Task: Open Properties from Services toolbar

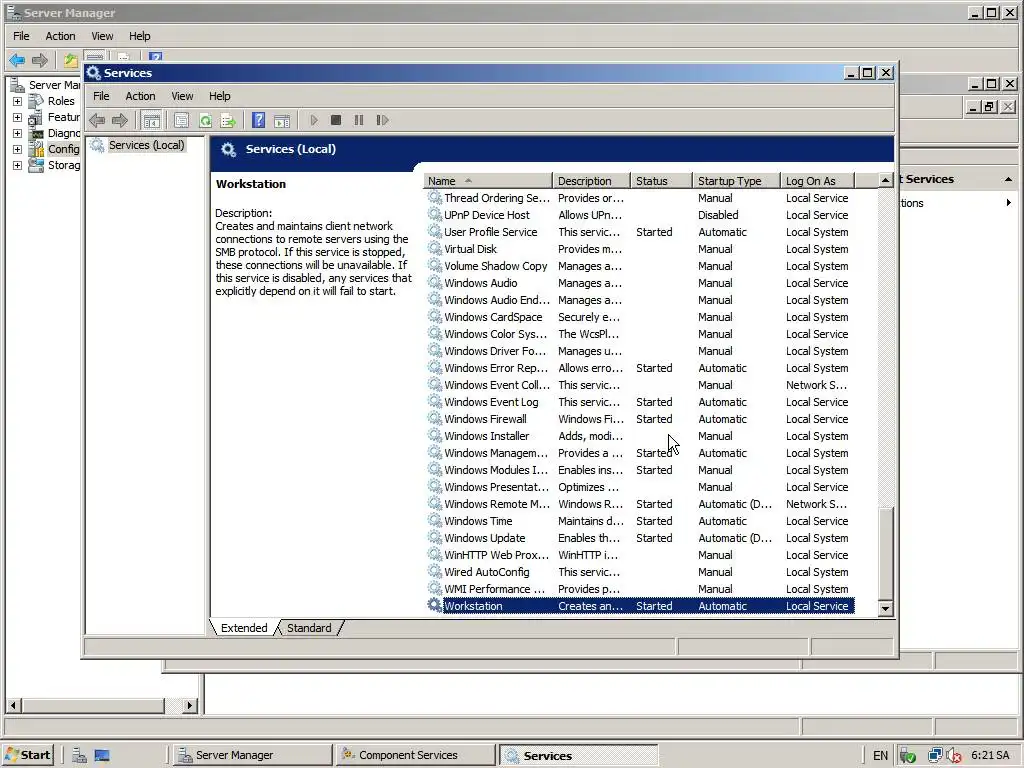Action: tap(182, 120)
